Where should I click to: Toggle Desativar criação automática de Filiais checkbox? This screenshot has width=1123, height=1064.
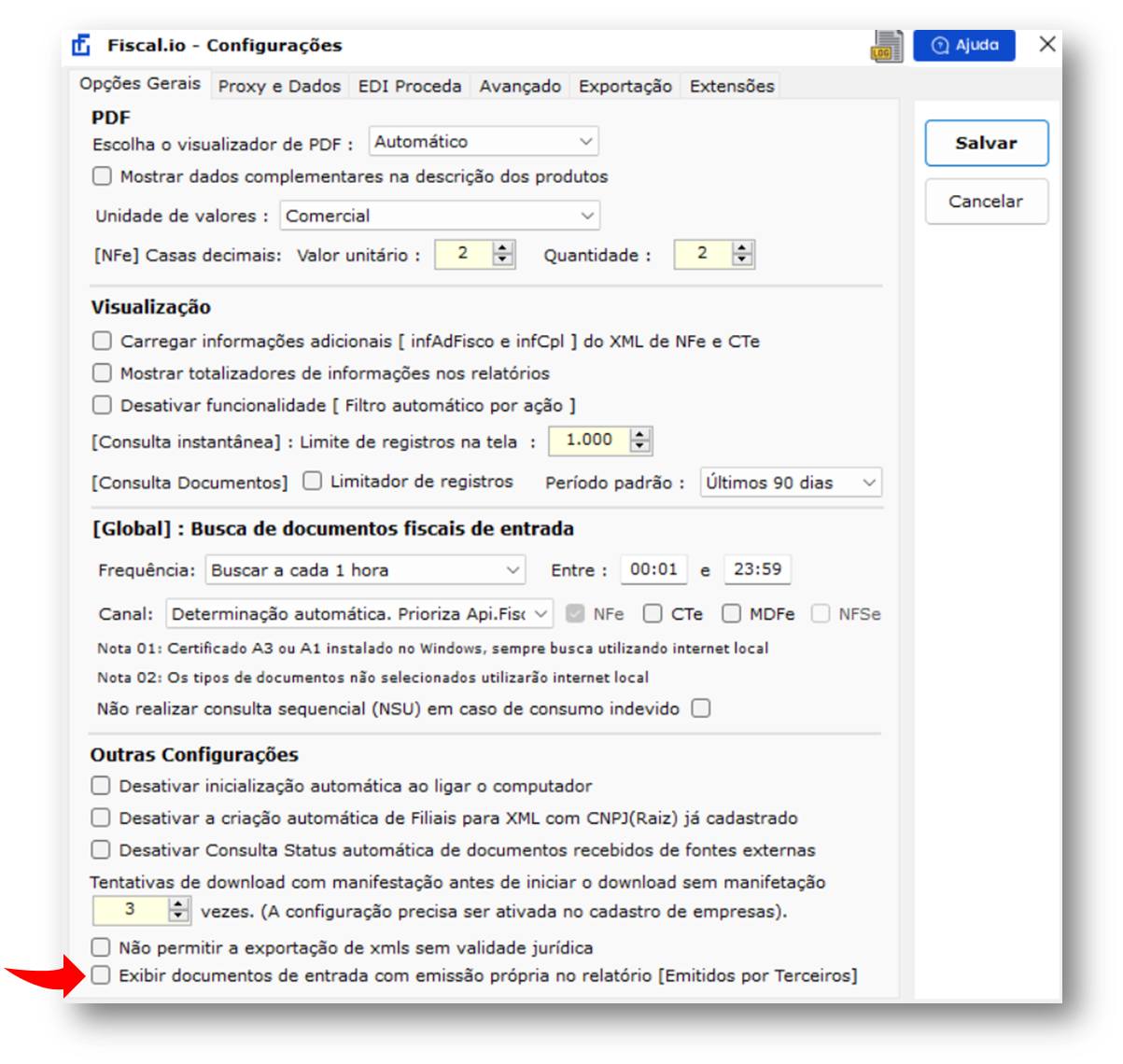[x=101, y=818]
